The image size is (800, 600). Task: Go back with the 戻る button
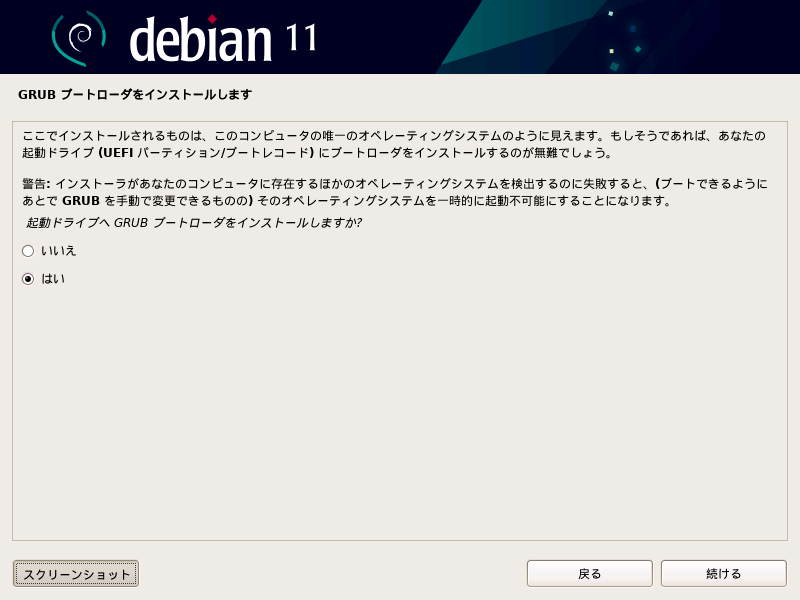(x=589, y=574)
